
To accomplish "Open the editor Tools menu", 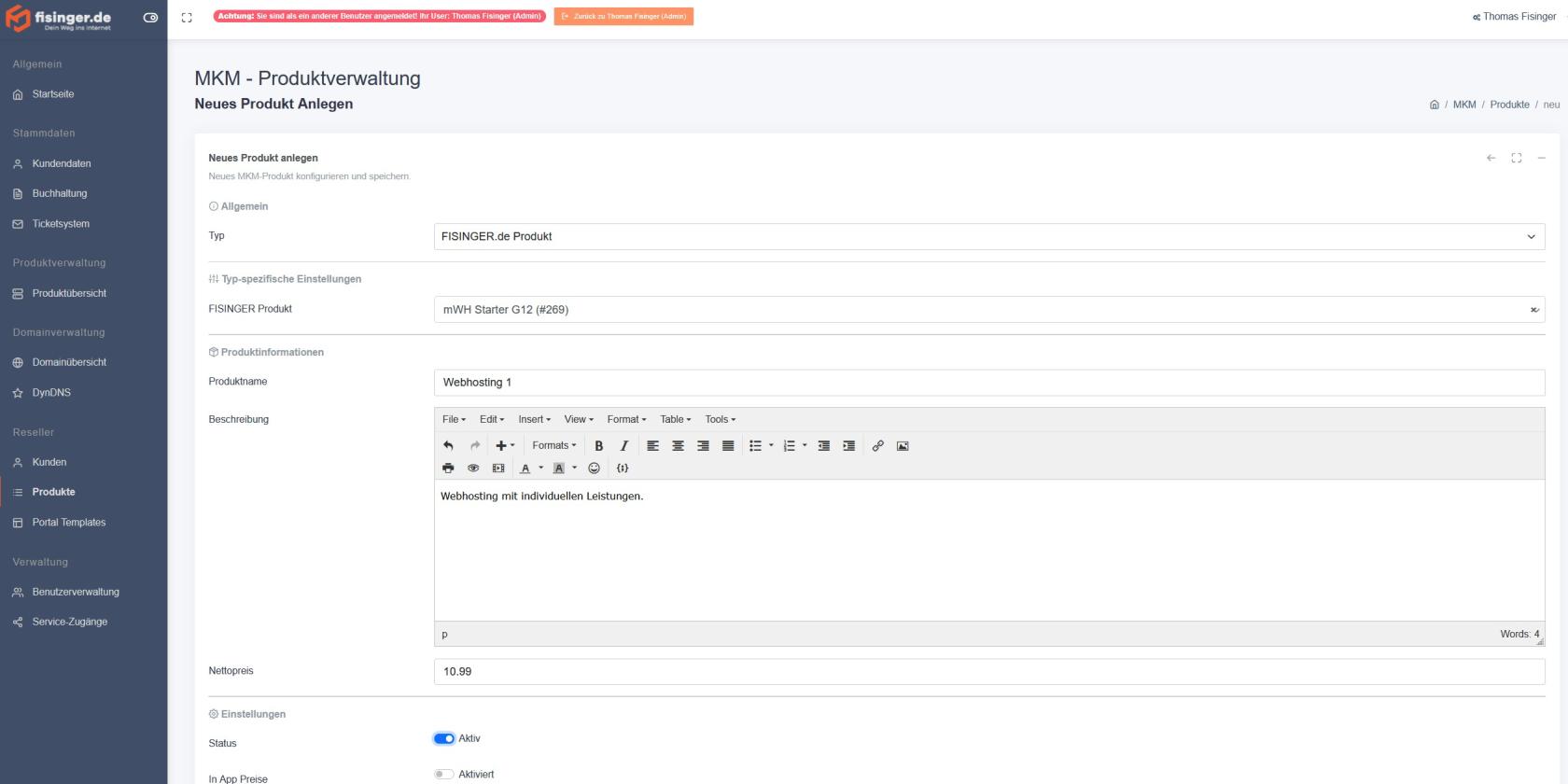I will click(x=721, y=420).
